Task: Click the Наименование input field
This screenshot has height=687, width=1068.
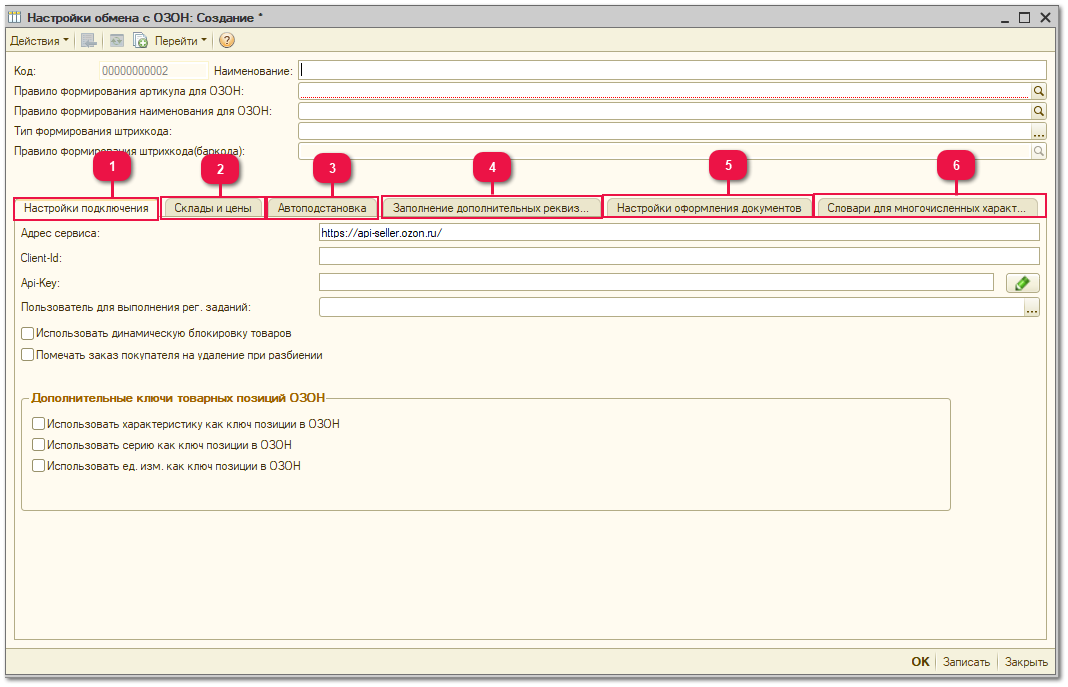Action: 672,70
